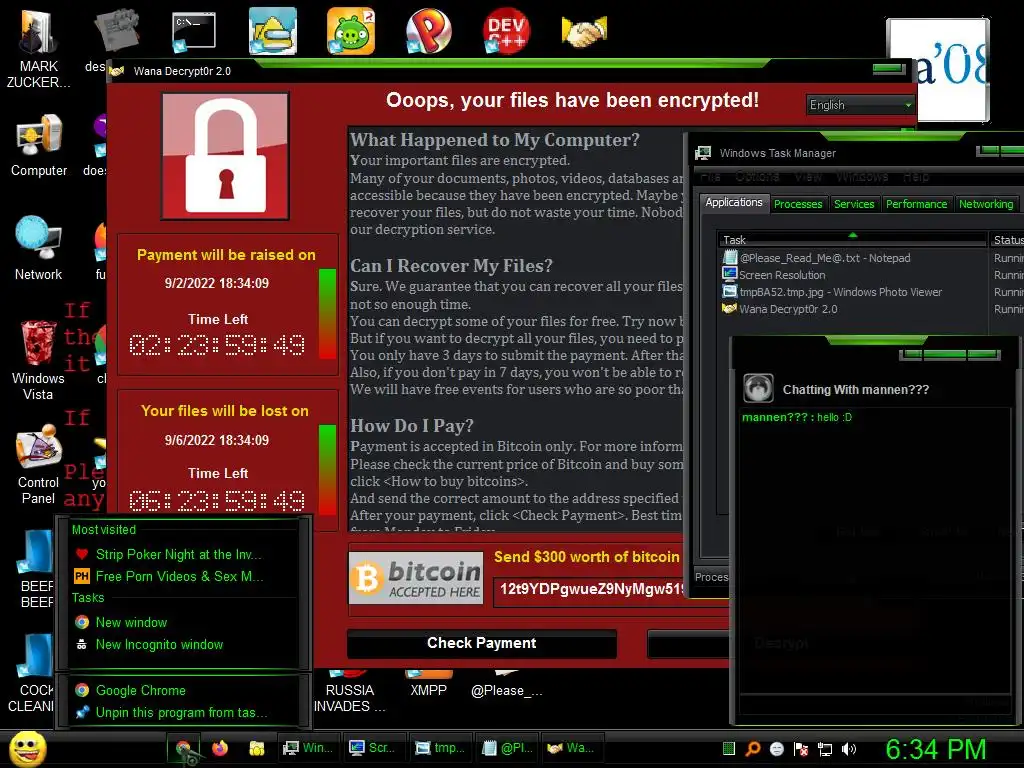Open the Services tab in Task Manager
This screenshot has height=768, width=1024.
[854, 204]
